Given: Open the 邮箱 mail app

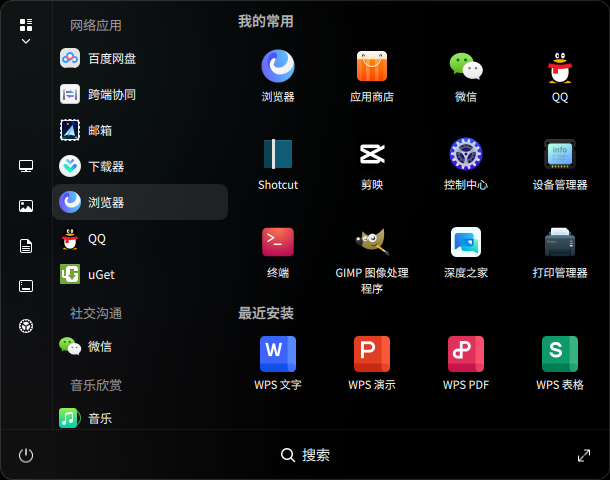Looking at the screenshot, I should tap(140, 130).
